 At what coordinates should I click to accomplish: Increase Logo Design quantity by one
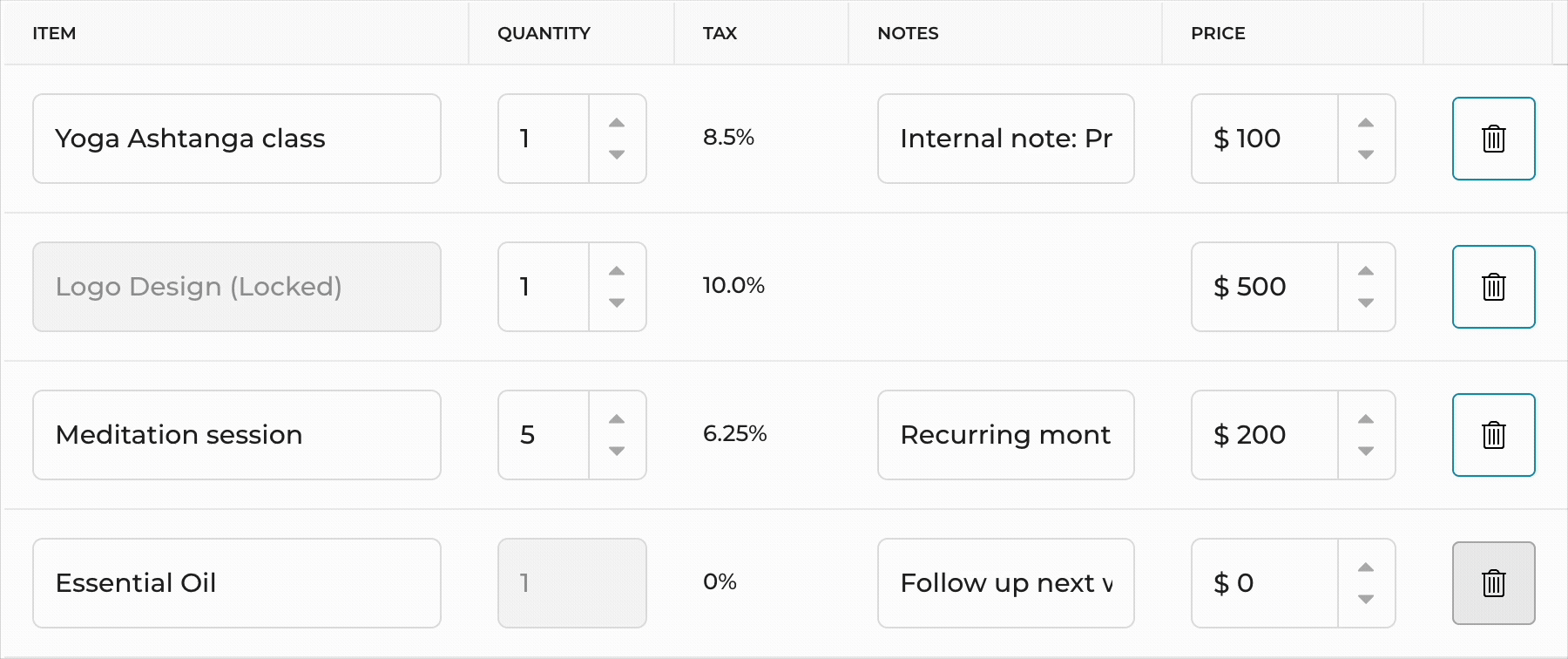(617, 271)
